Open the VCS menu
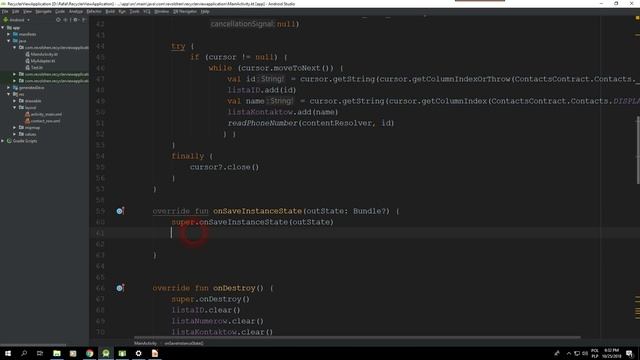Screen dimensions: 640x360 point(147,11)
